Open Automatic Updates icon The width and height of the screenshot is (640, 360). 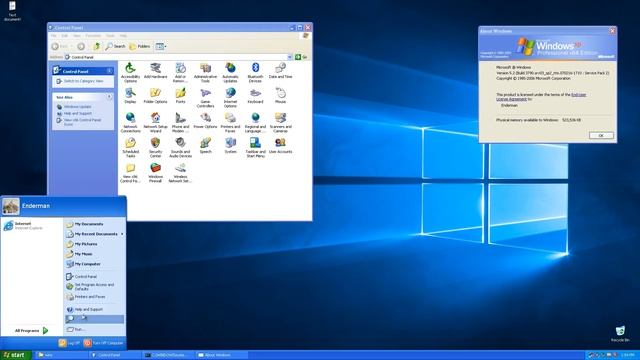pos(230,73)
